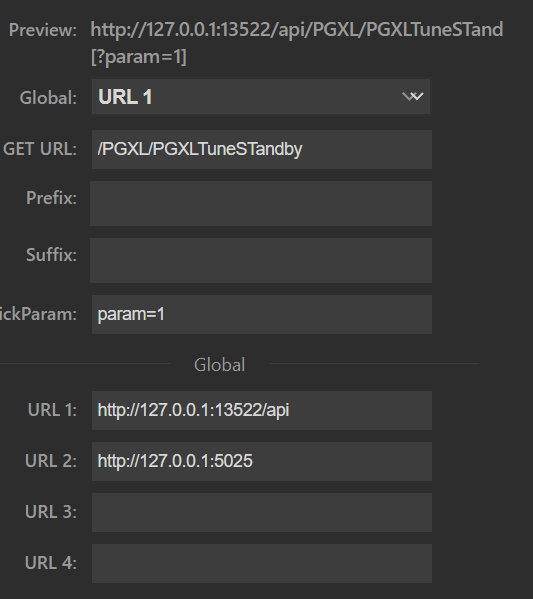Screen dimensions: 533x599
Task: Click the Global section divider heading
Action: tap(219, 364)
